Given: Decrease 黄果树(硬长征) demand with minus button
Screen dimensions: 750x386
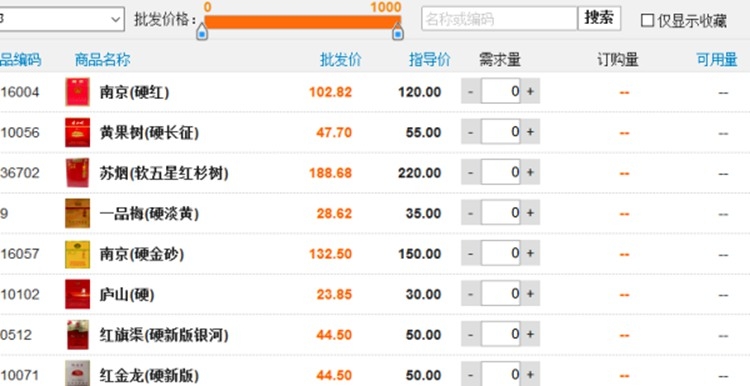Looking at the screenshot, I should [x=471, y=132].
